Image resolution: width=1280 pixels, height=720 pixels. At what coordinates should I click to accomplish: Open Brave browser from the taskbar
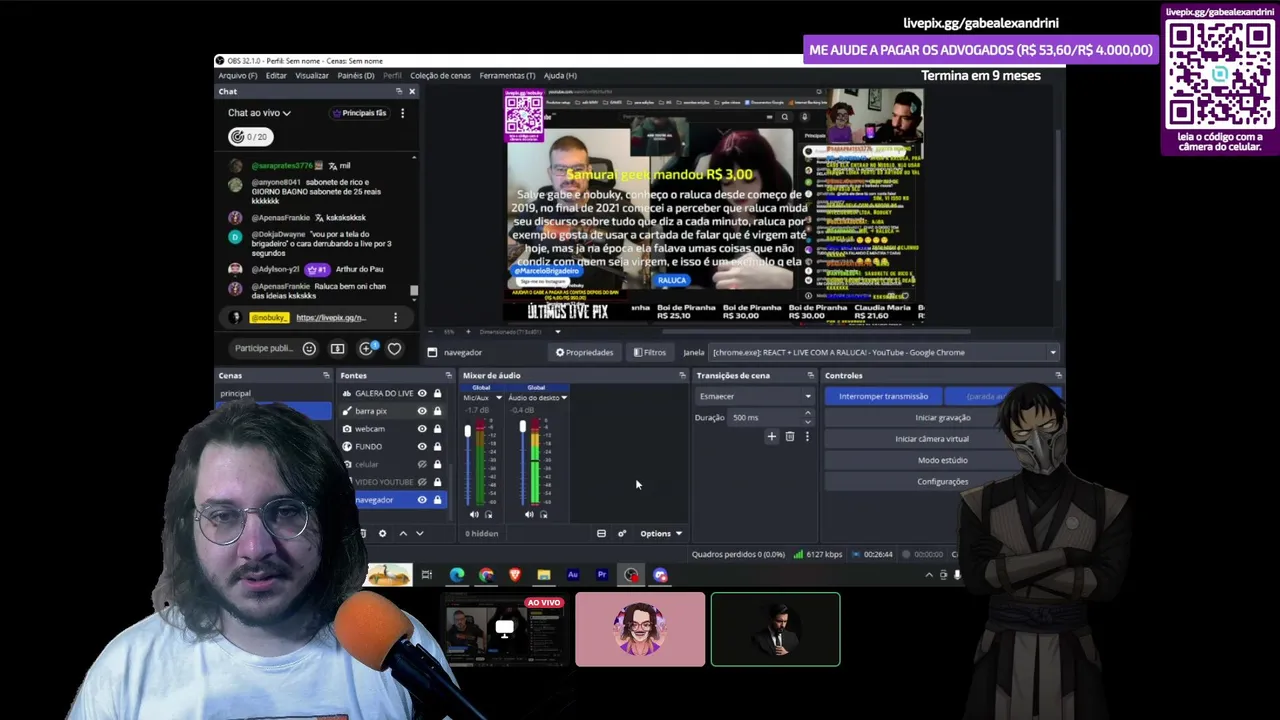click(x=515, y=574)
